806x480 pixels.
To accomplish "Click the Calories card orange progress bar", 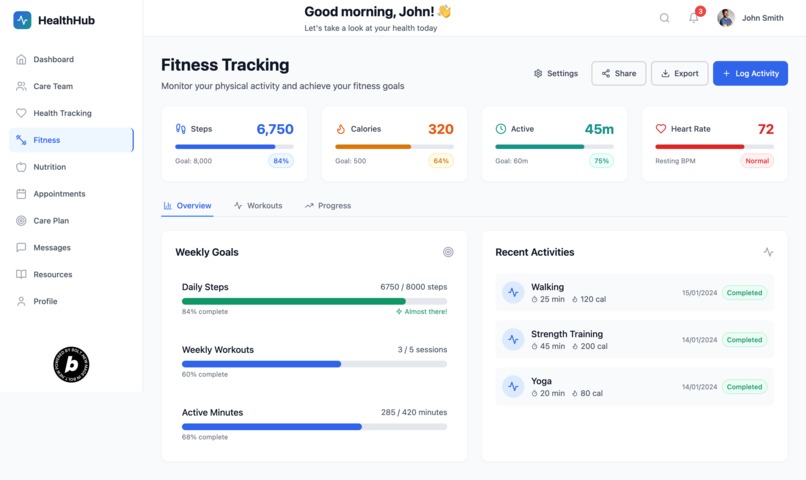I will coord(394,146).
